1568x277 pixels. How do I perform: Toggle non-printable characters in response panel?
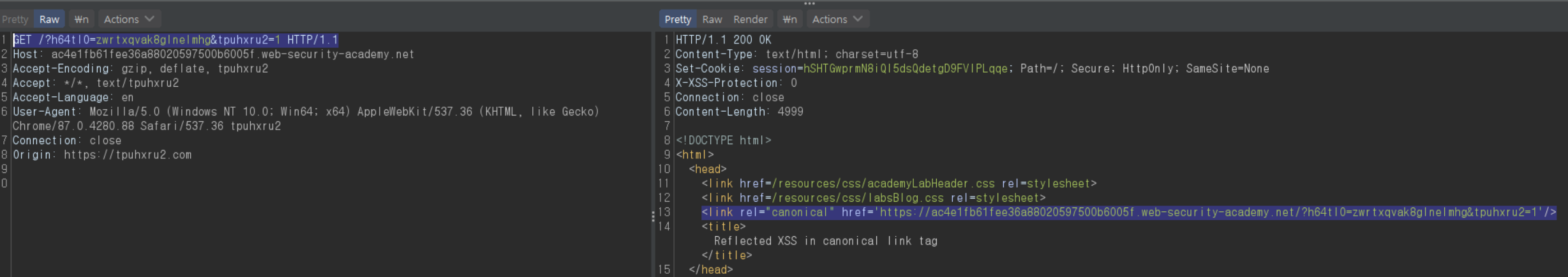pos(789,19)
